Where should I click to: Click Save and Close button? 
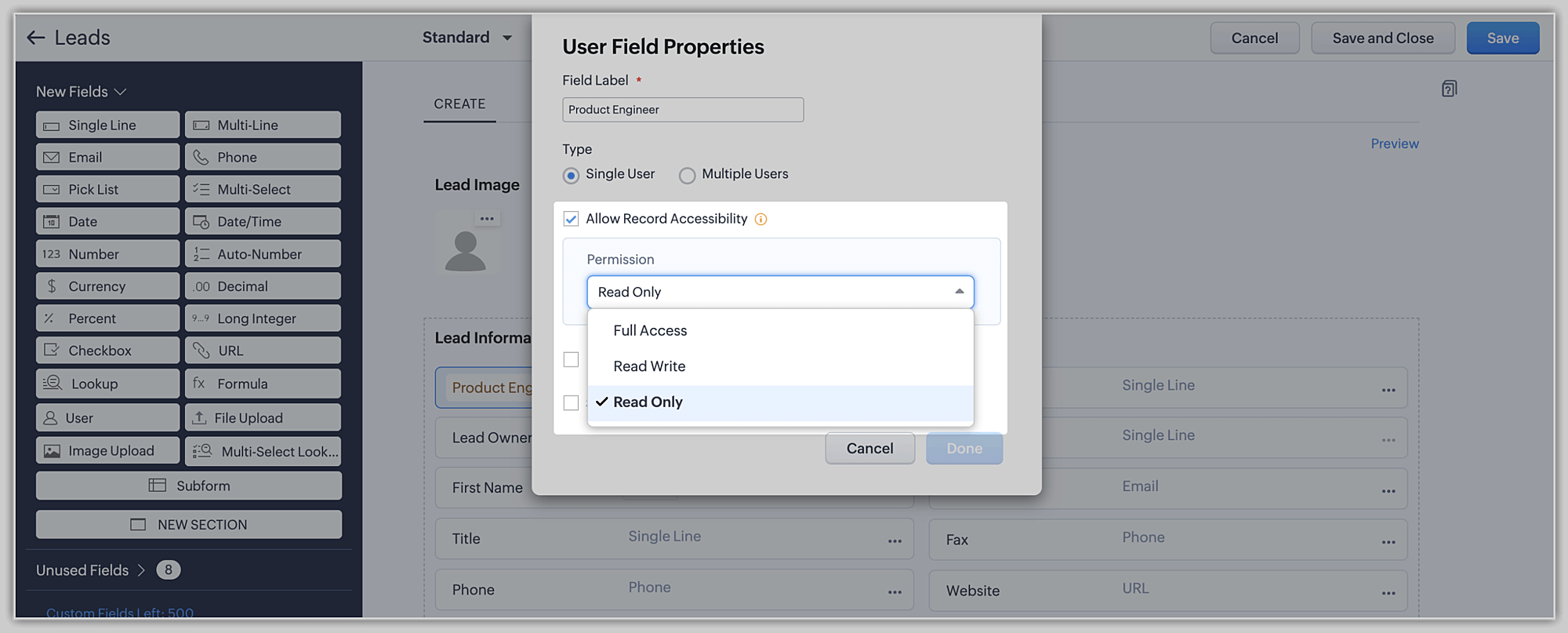(x=1382, y=38)
